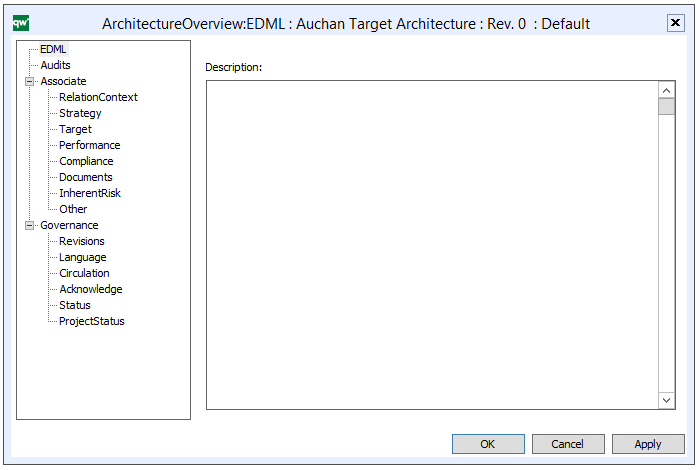Viewport: 700px width, 470px height.
Task: Click the scrollbar down arrow in Description
Action: (x=667, y=400)
